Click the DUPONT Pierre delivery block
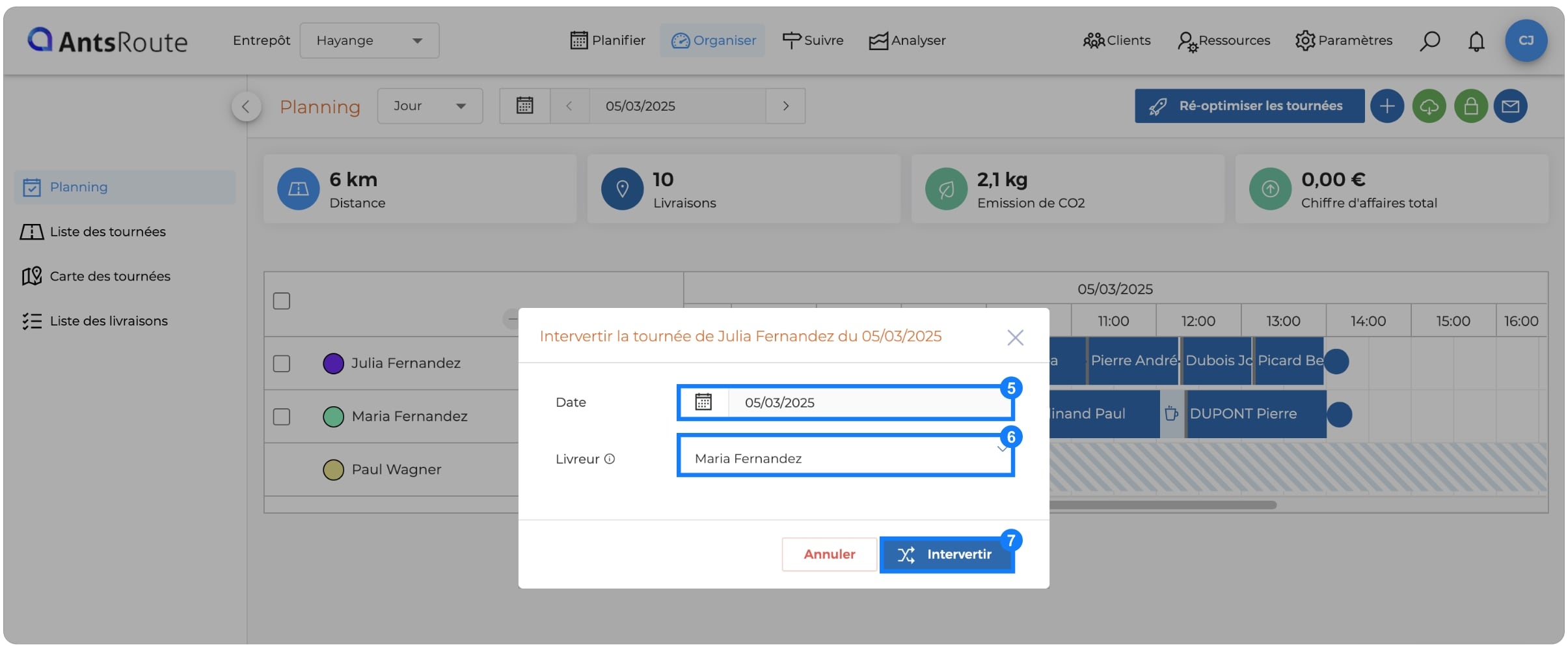The height and width of the screenshot is (653, 1568). [1256, 414]
